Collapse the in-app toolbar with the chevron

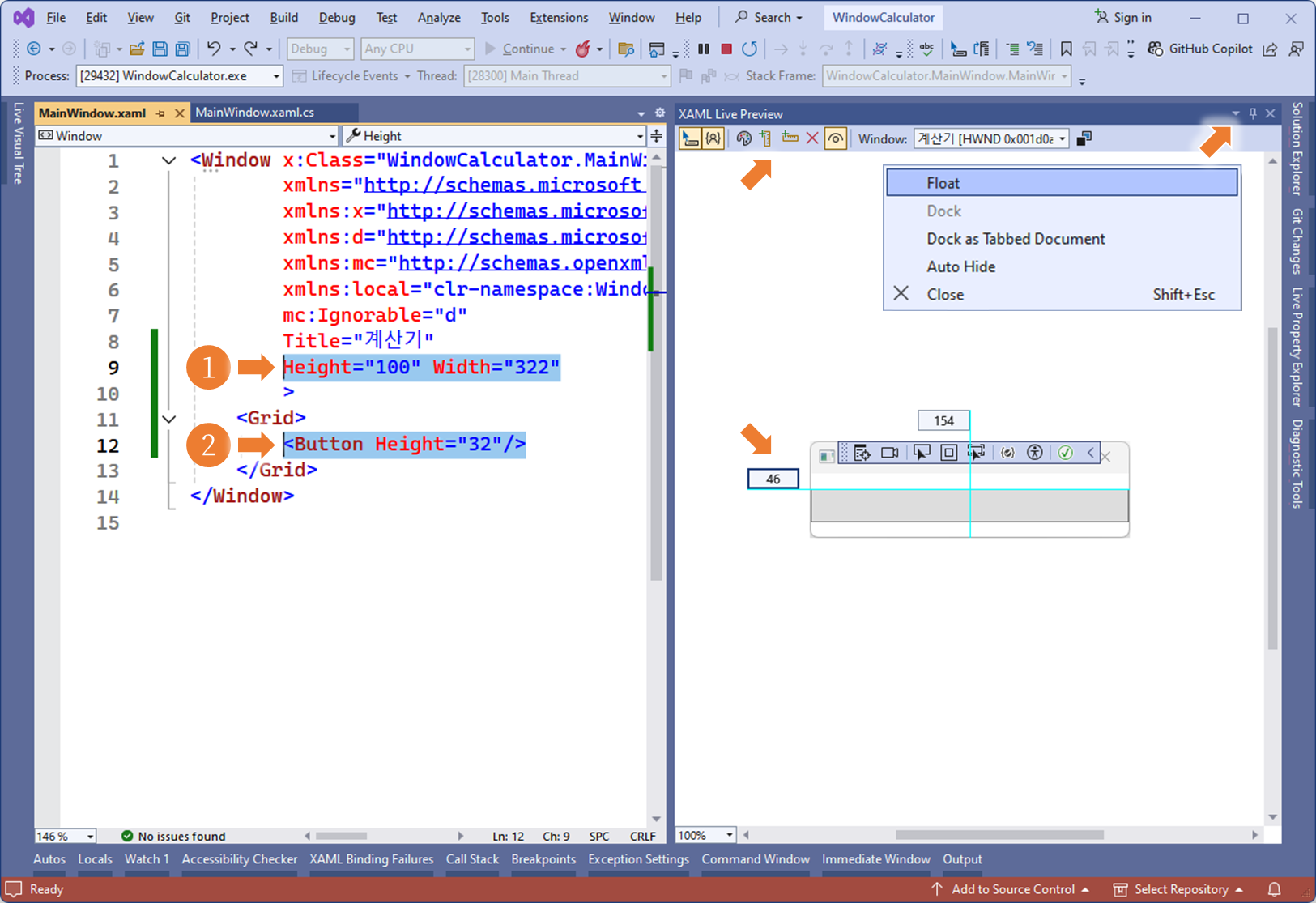(1091, 453)
